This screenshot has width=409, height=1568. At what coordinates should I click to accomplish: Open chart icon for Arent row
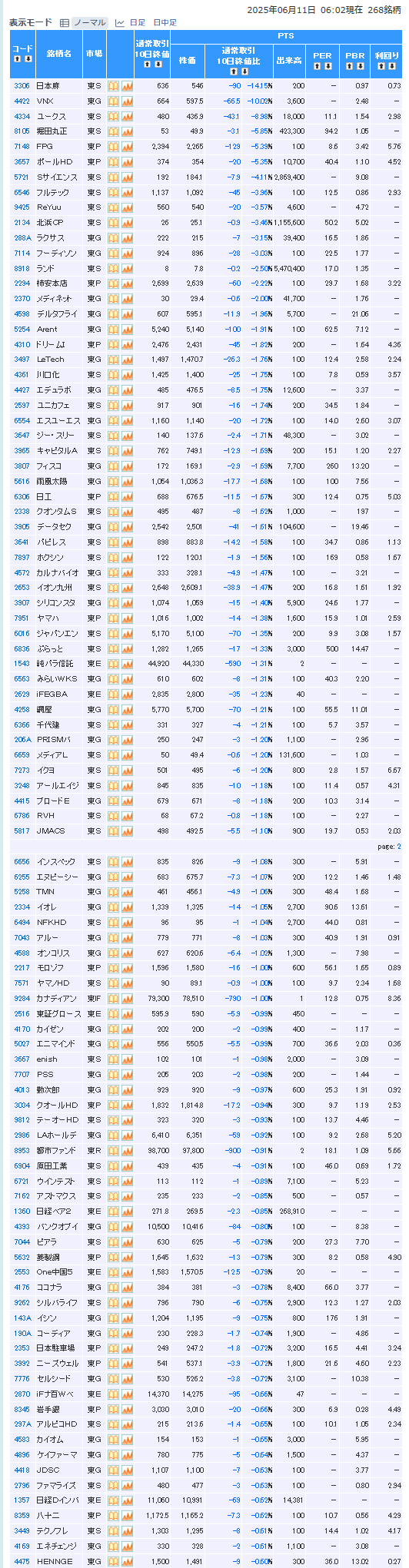point(127,329)
